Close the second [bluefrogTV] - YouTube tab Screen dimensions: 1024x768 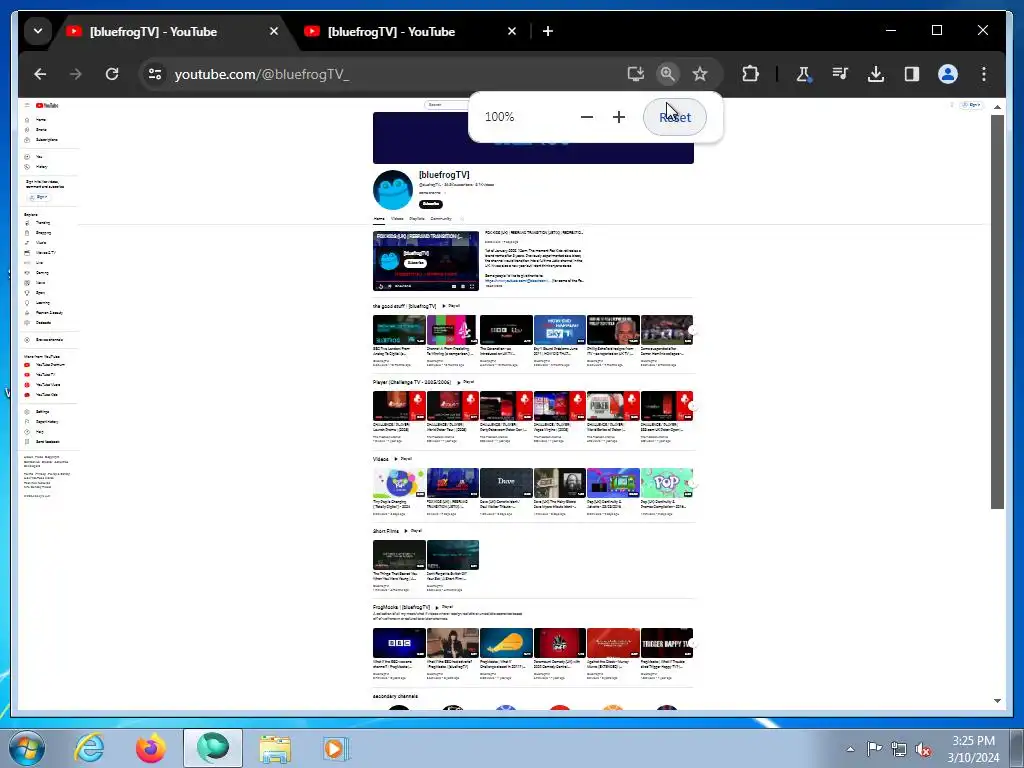(512, 31)
